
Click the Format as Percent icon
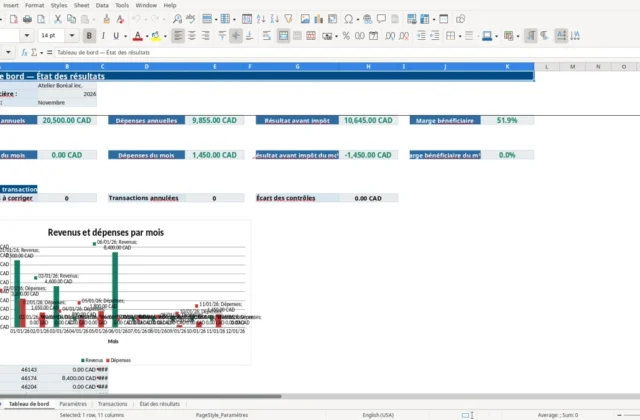pos(346,36)
